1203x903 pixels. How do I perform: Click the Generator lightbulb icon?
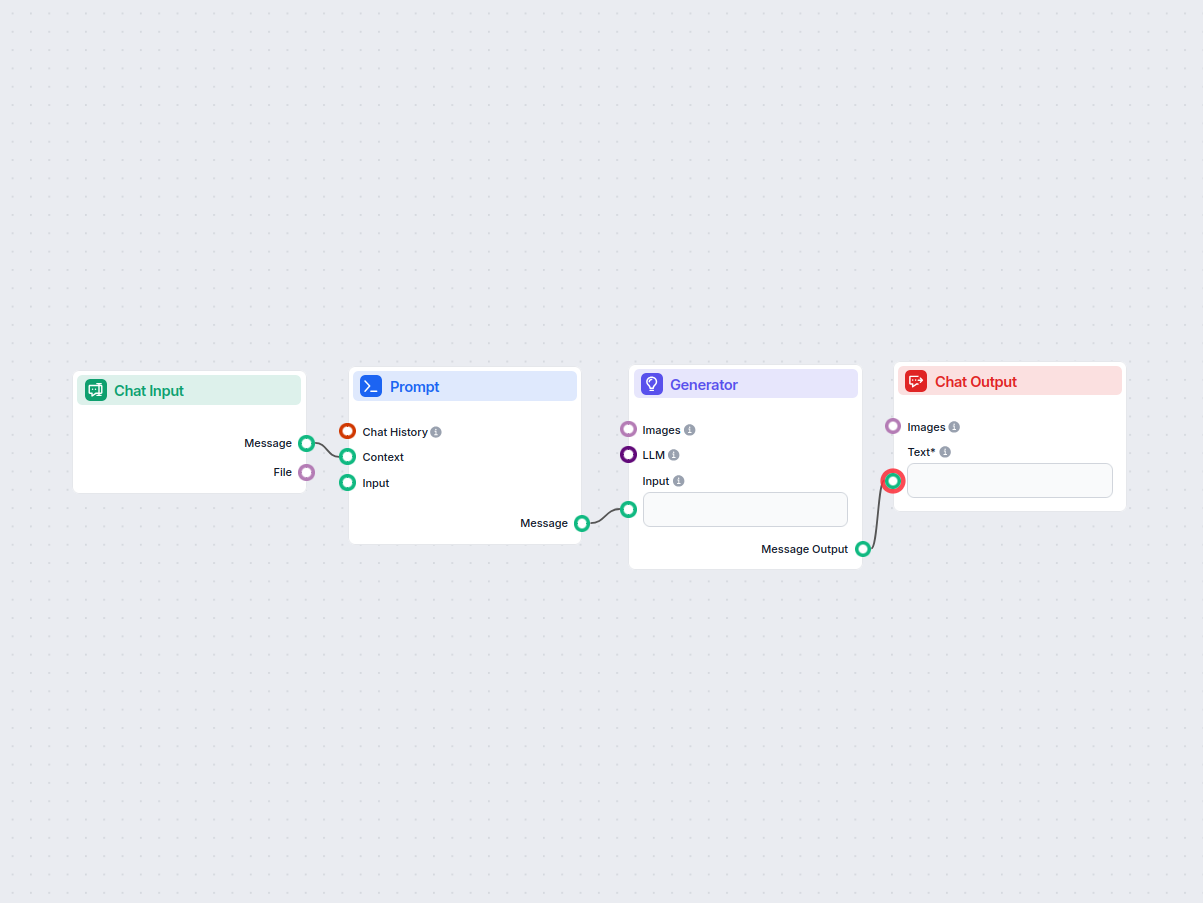[652, 384]
